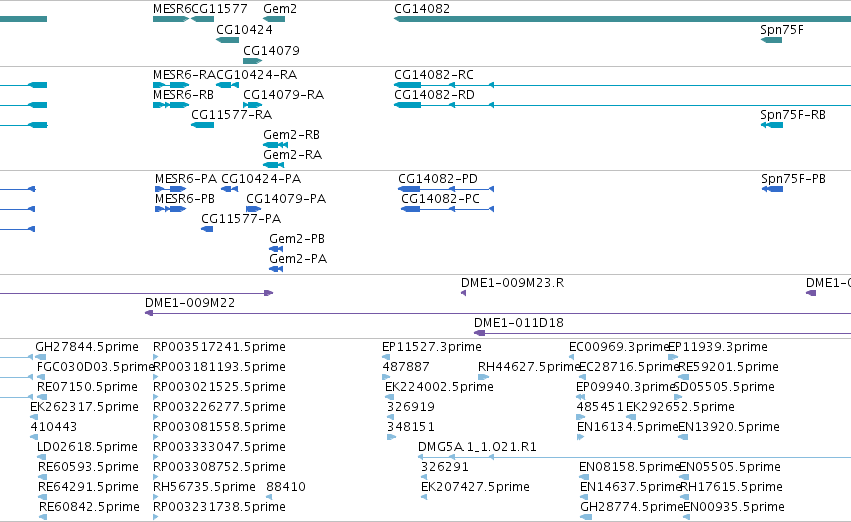Select the 326919 EST label
851x522 pixels.
click(x=411, y=407)
